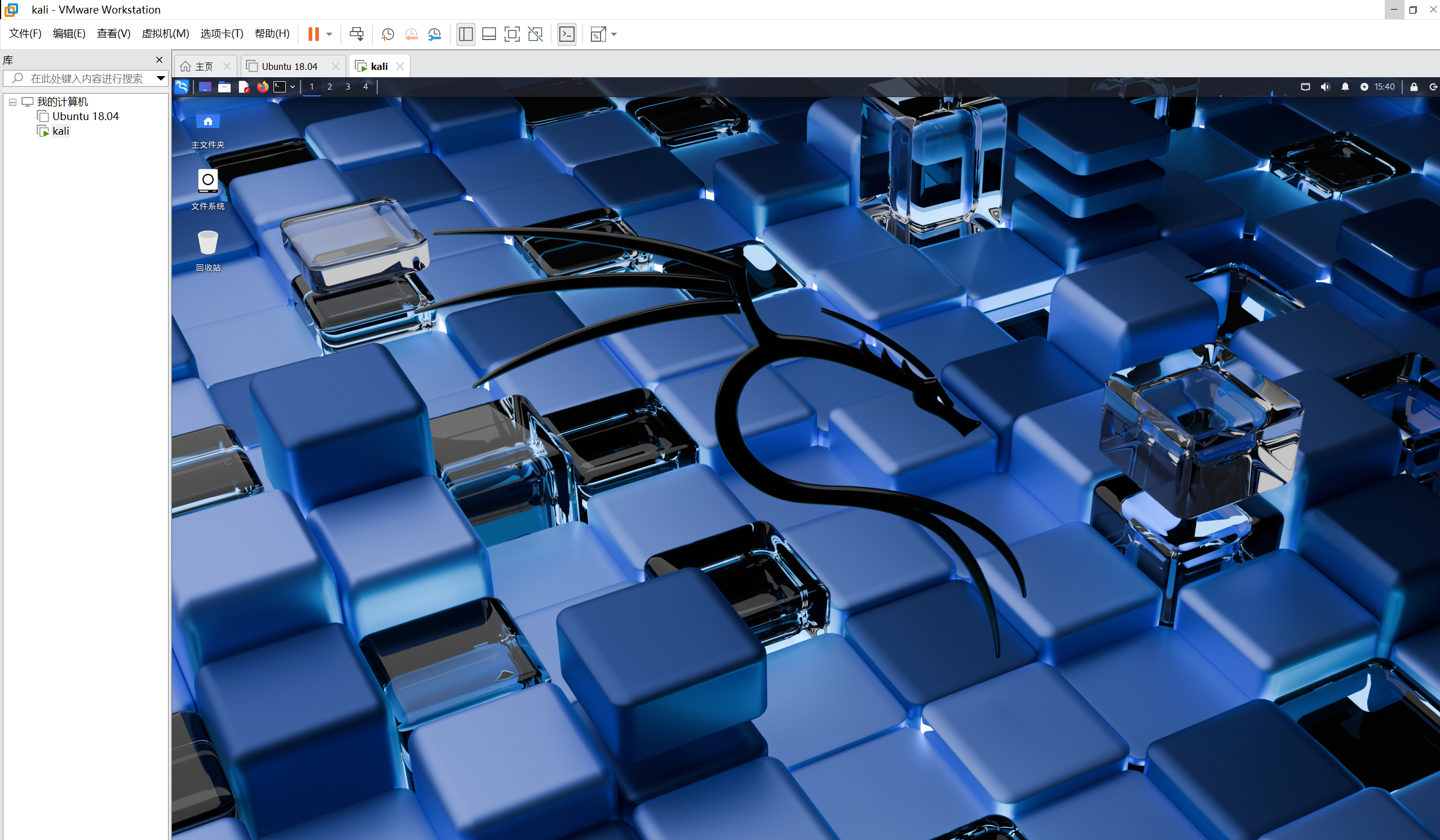1440x840 pixels.
Task: Expand the terminal launcher dropdown chevron
Action: coord(293,87)
